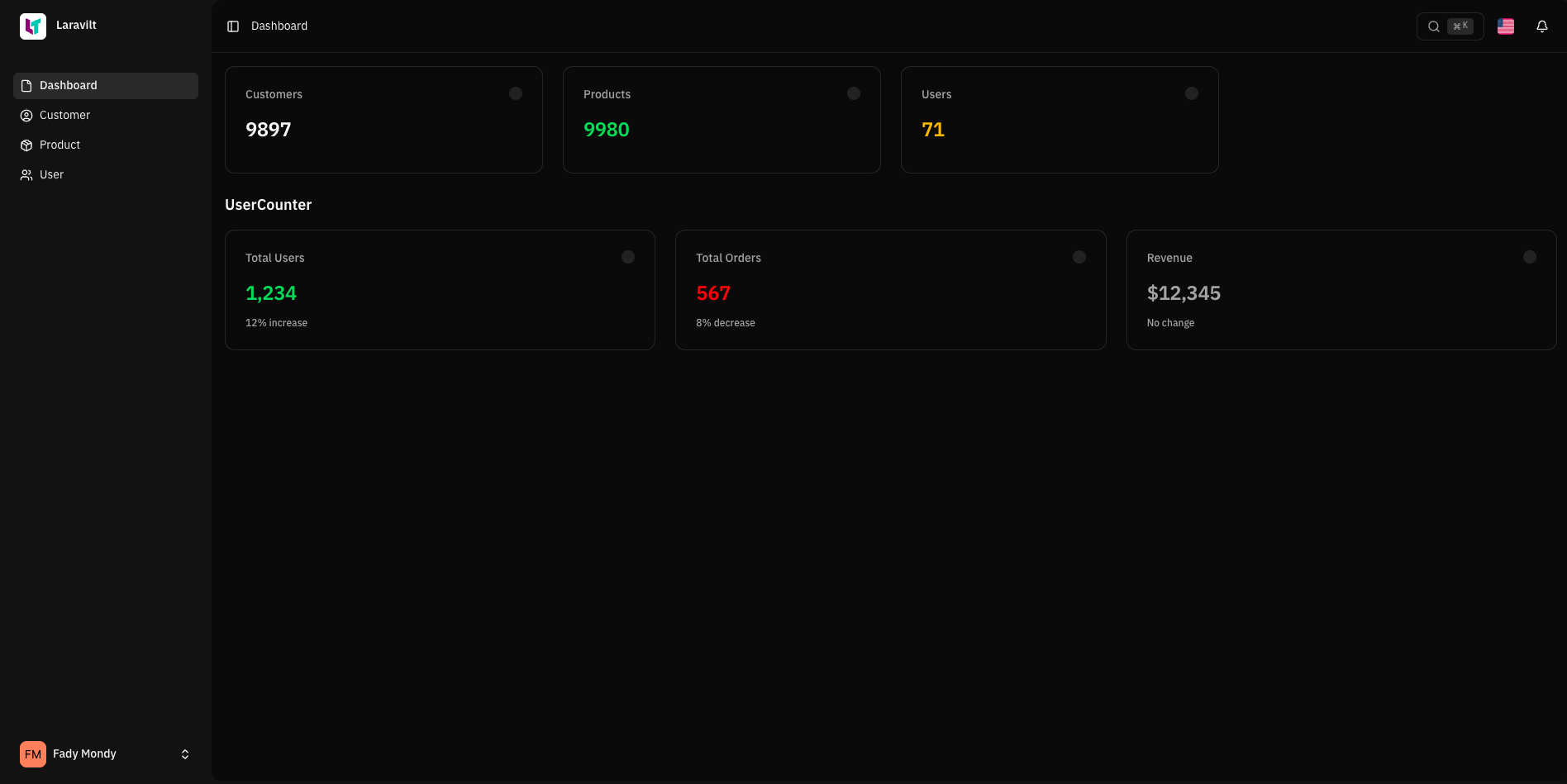This screenshot has height=784, width=1567.
Task: Toggle the indicator on the Total Orders card
Action: tap(1079, 257)
